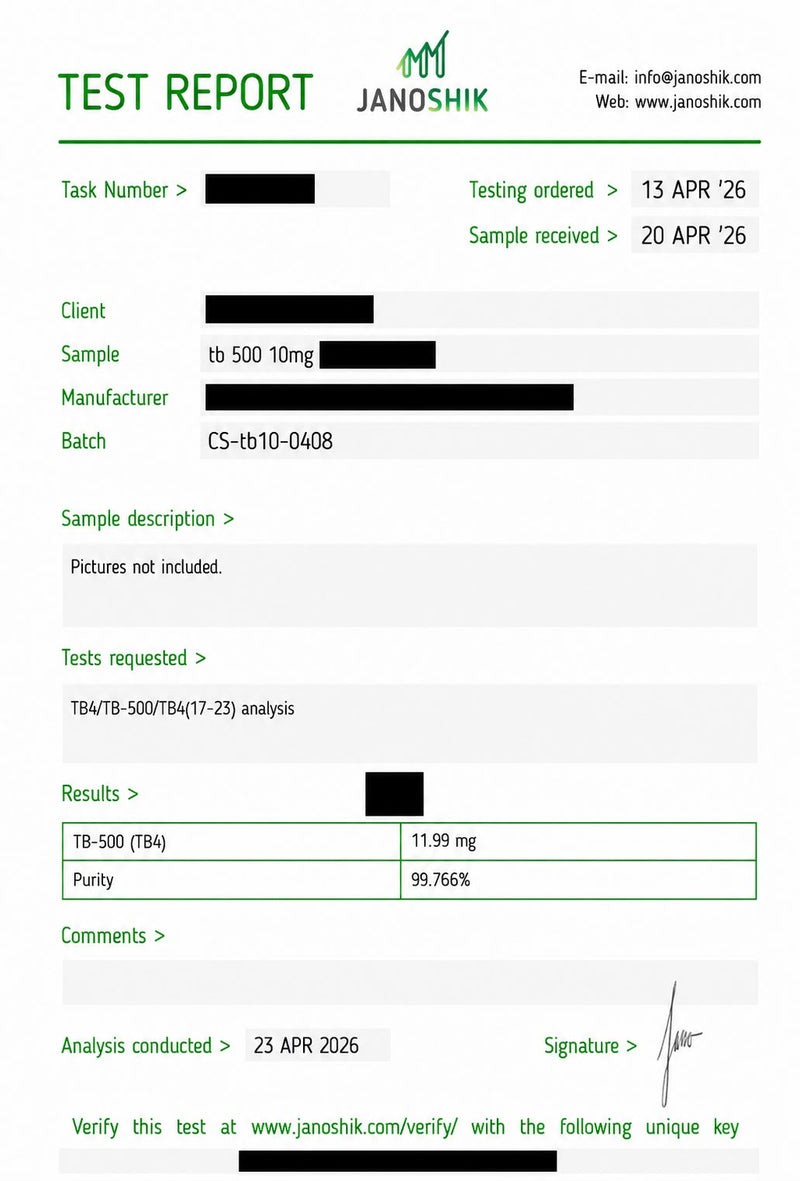The image size is (800, 1181).
Task: Open the www.janoshik.com web address
Action: [x=698, y=102]
